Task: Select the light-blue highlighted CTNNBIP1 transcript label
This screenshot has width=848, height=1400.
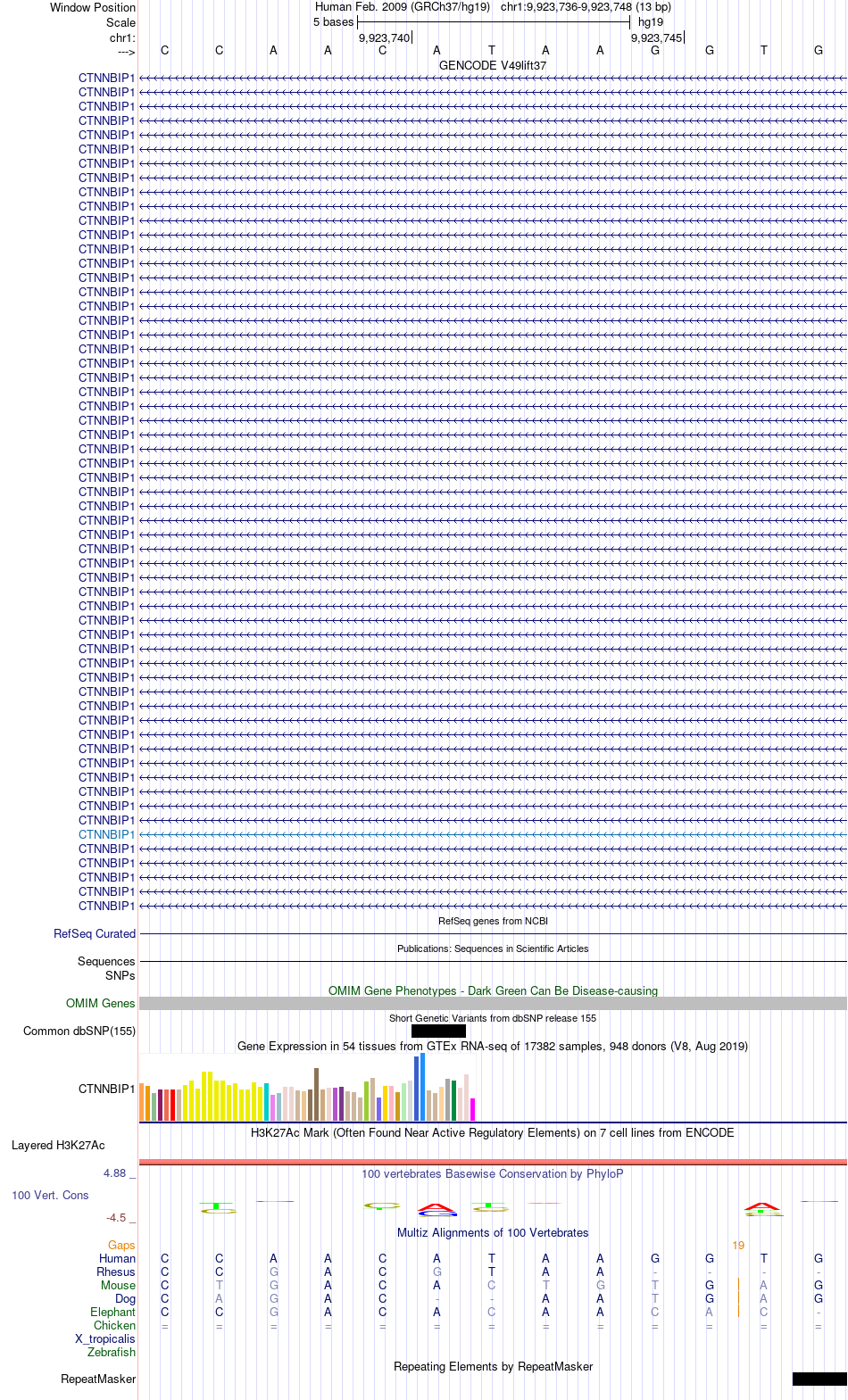Action: (x=107, y=834)
